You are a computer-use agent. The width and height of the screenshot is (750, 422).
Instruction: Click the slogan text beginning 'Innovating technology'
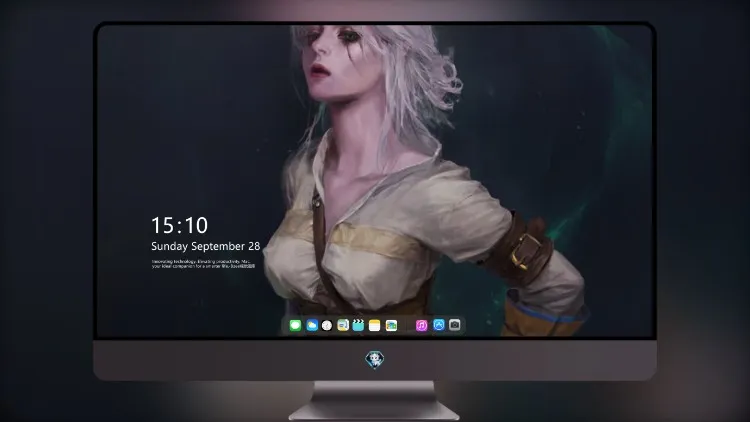[203, 264]
